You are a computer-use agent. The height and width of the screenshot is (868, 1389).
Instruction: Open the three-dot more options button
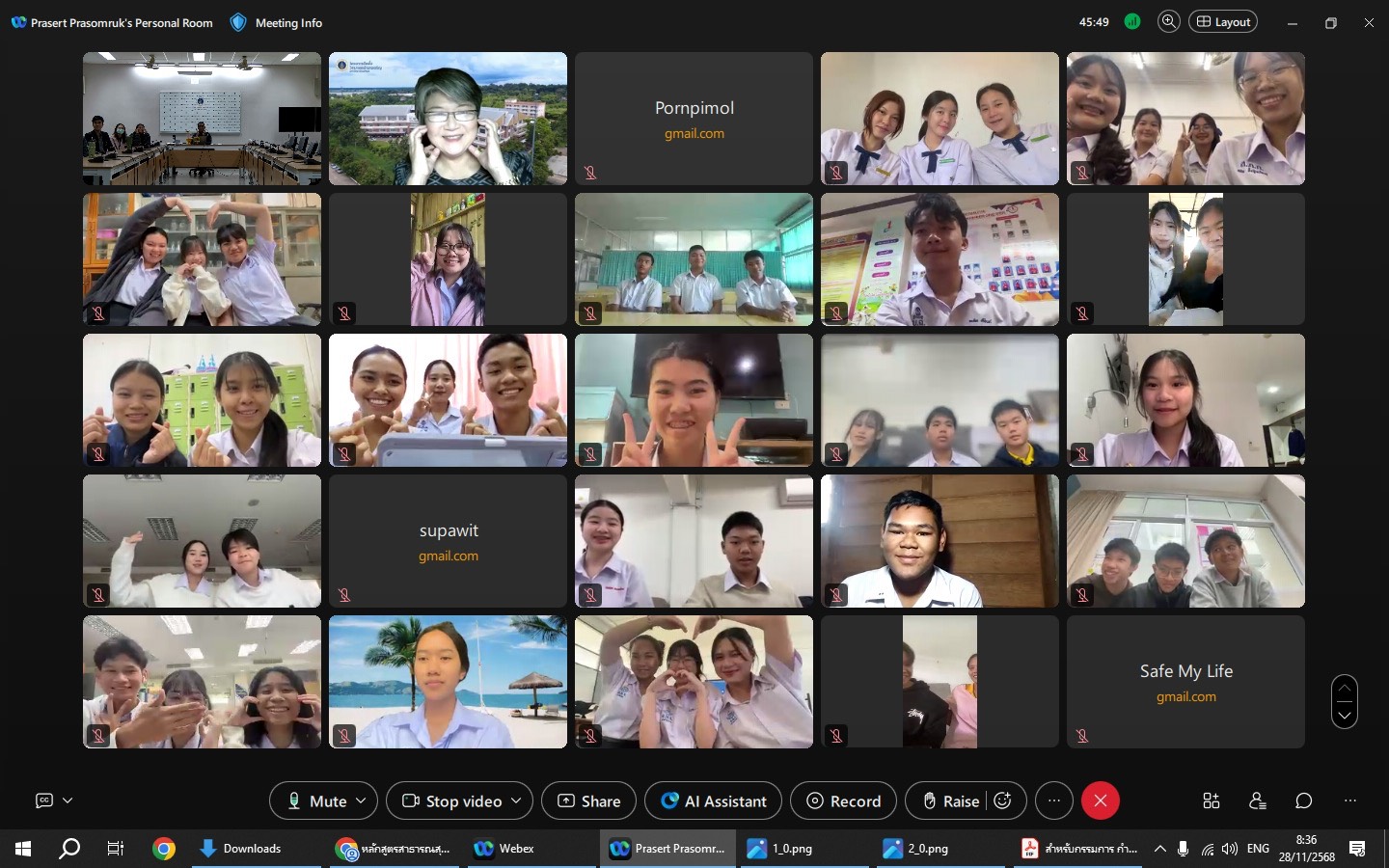point(1054,800)
